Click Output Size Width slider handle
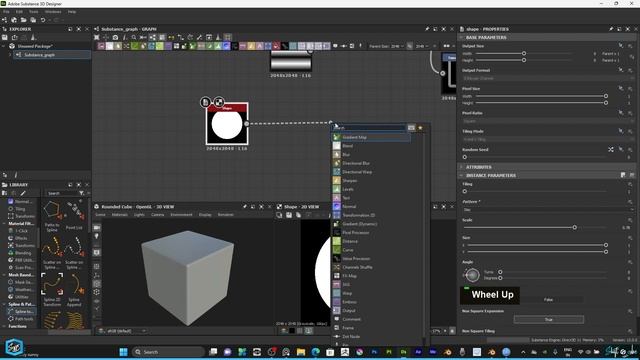 [524, 53]
